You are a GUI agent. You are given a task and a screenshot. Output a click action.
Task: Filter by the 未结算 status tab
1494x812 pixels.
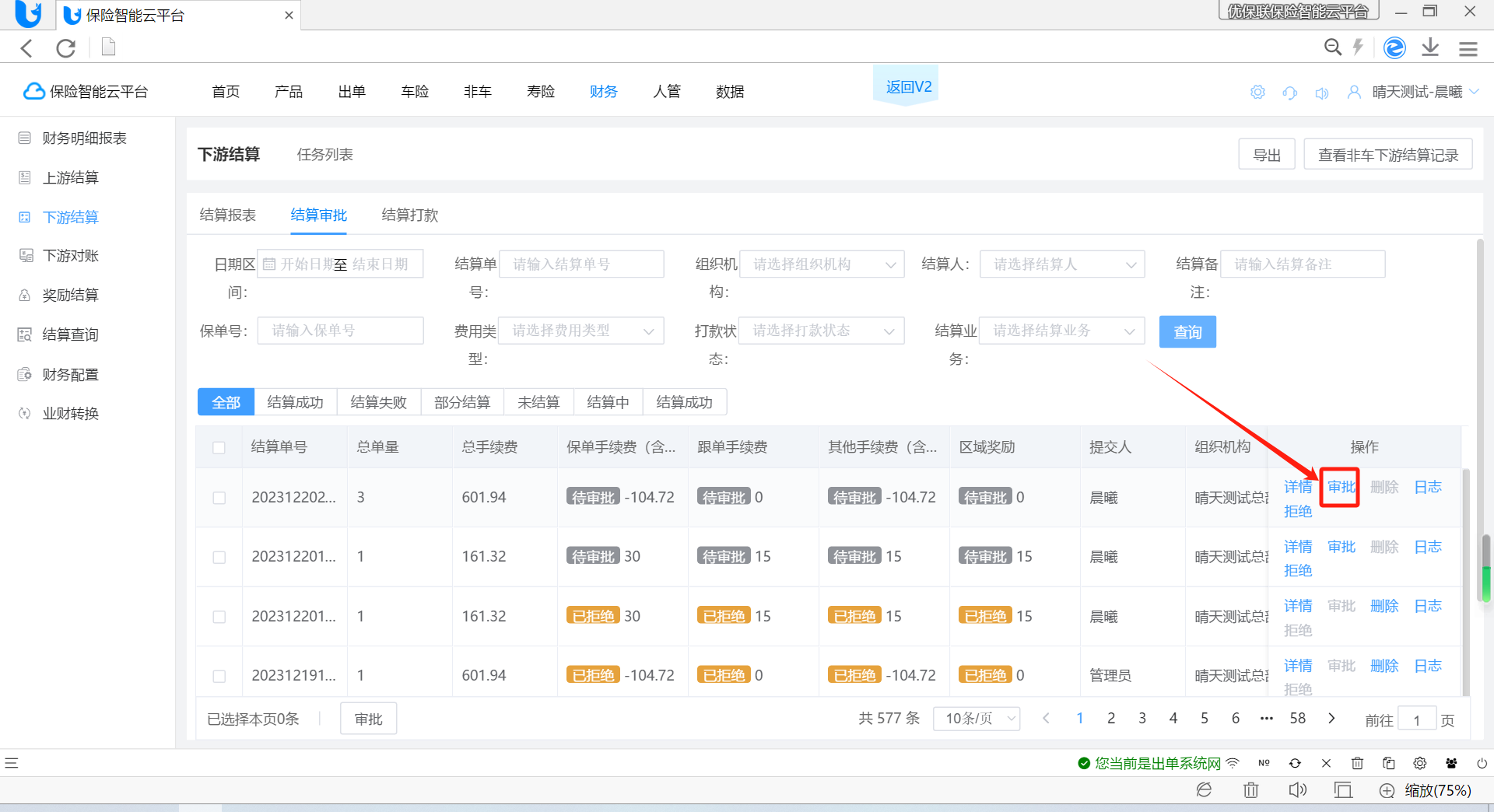(x=538, y=402)
